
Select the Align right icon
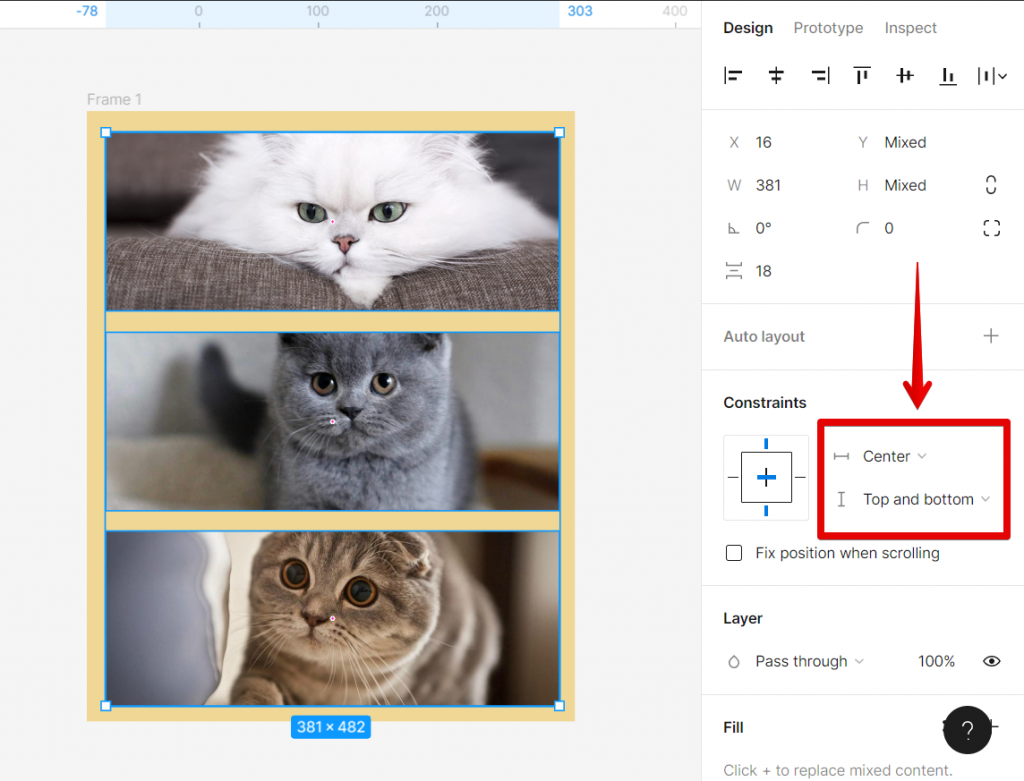click(819, 75)
